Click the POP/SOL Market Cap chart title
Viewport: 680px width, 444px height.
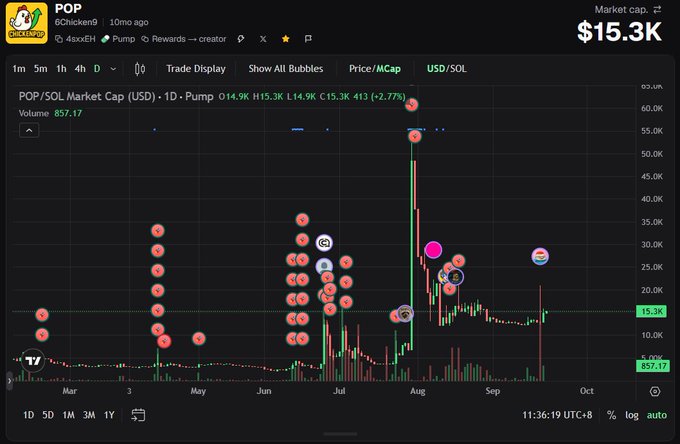(116, 96)
